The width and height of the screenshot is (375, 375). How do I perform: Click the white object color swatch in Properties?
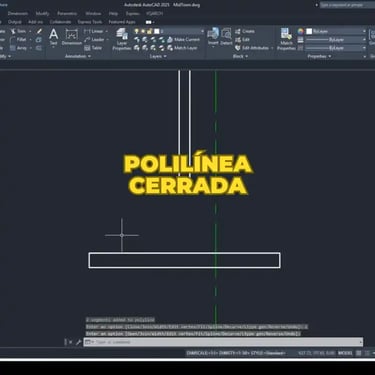[x=309, y=31]
